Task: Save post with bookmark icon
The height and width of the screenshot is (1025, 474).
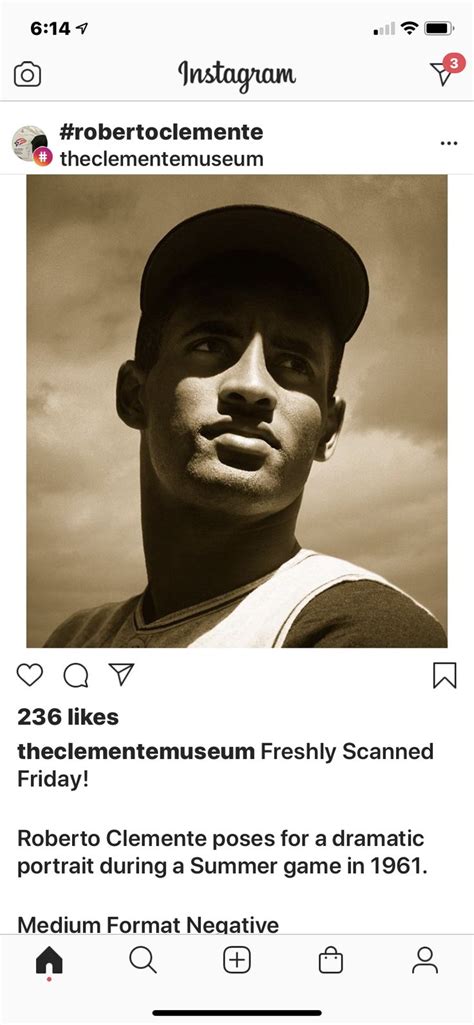Action: pos(445,675)
